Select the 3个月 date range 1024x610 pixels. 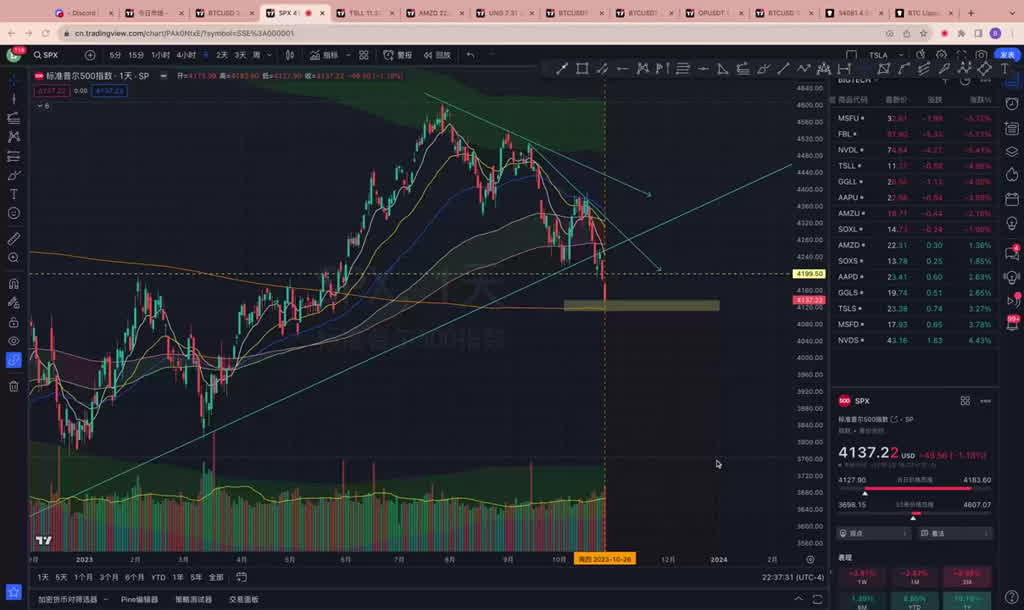pos(109,577)
